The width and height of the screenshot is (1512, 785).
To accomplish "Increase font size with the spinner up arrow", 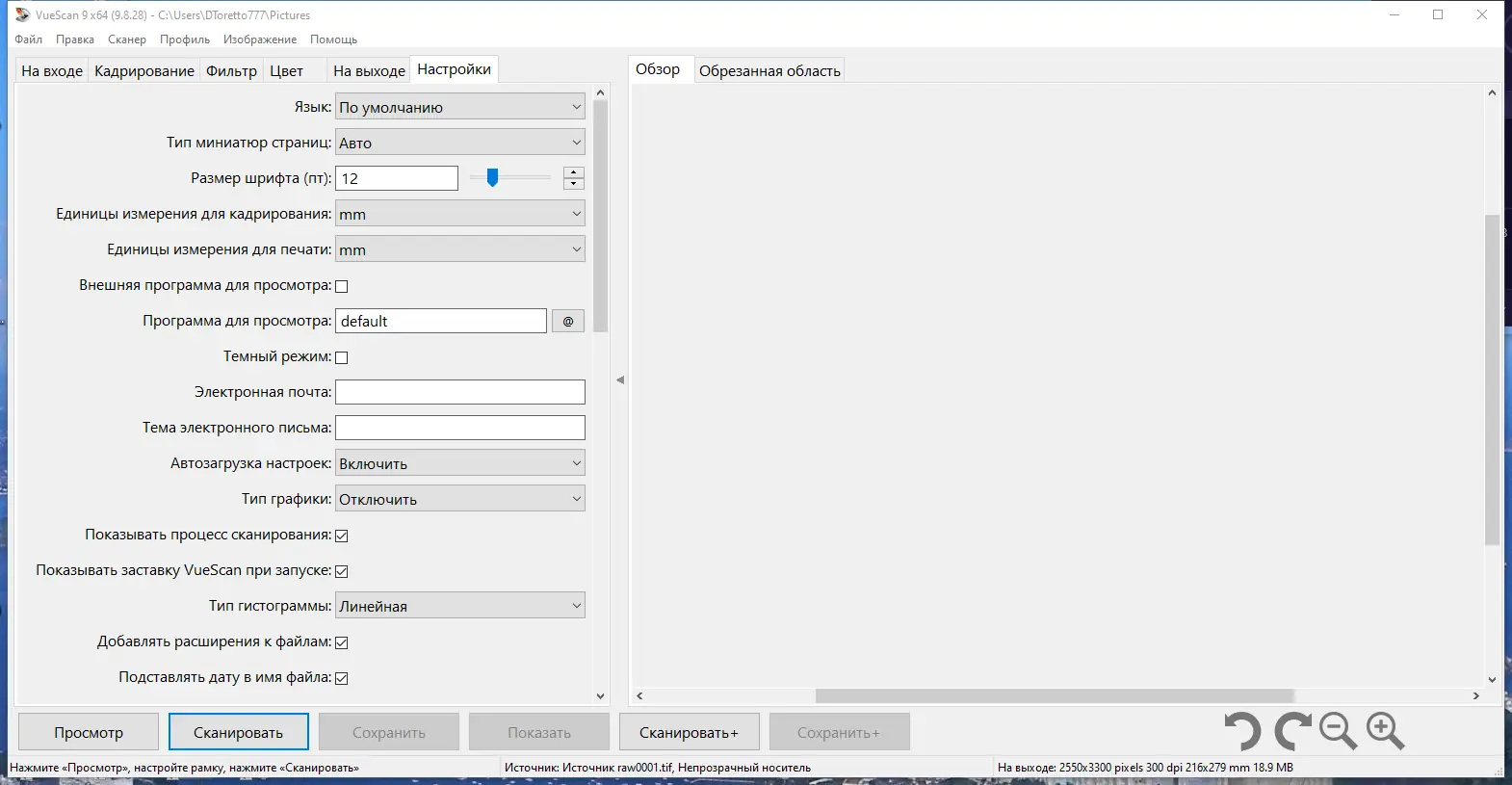I will pos(574,172).
